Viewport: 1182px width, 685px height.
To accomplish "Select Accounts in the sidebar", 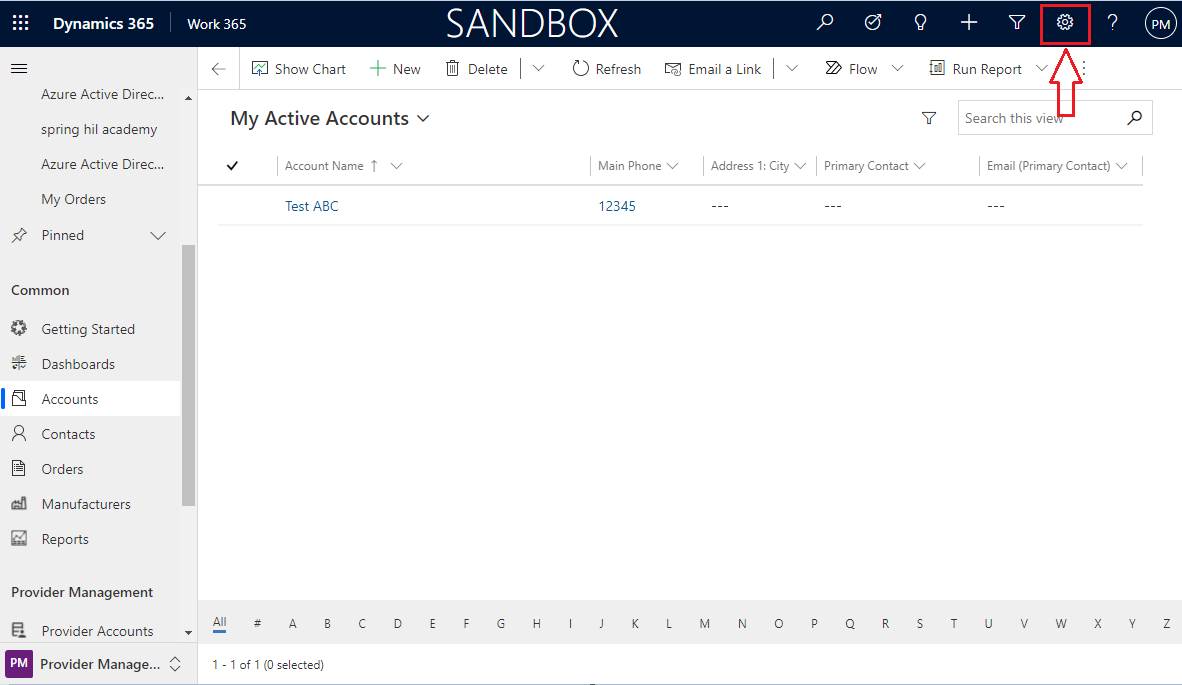I will [90, 399].
